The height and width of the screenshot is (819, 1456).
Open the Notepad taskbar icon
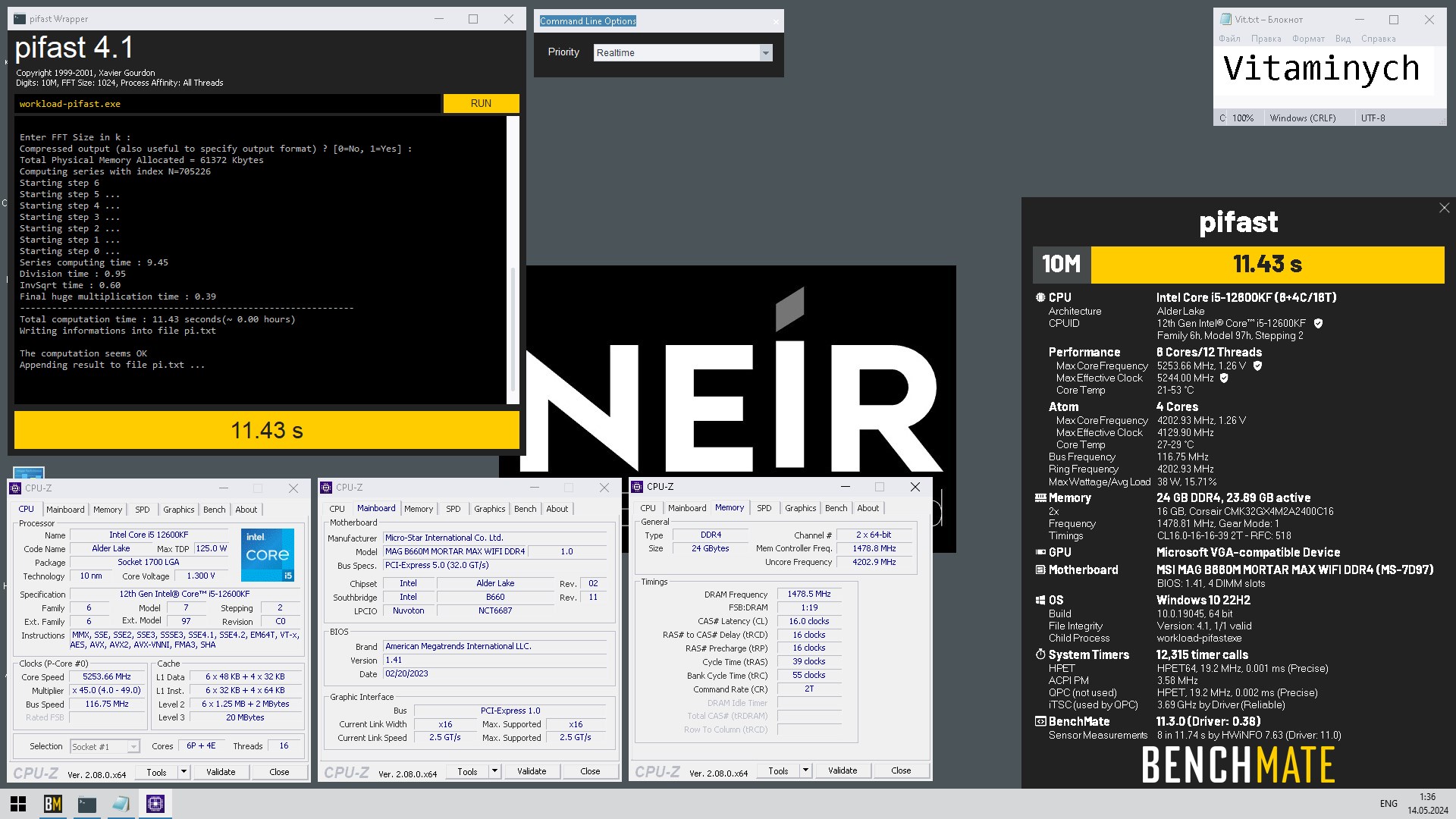[121, 804]
